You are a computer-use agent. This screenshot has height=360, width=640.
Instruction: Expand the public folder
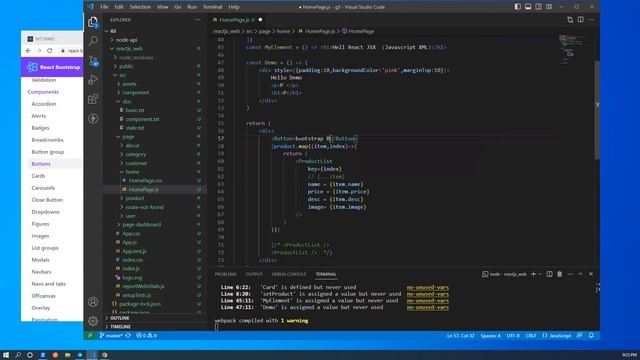point(126,66)
